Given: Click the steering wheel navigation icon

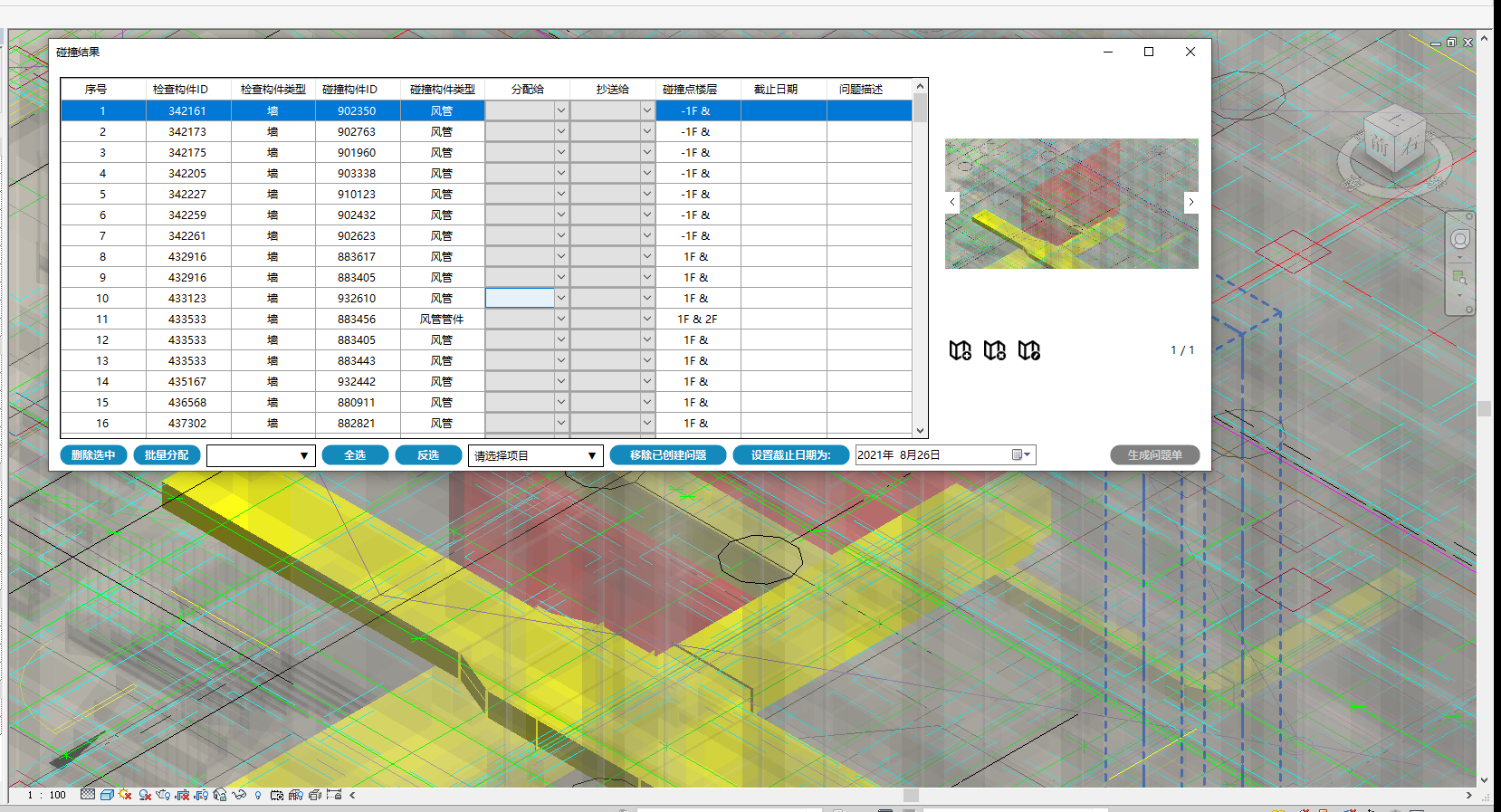Looking at the screenshot, I should 1459,239.
